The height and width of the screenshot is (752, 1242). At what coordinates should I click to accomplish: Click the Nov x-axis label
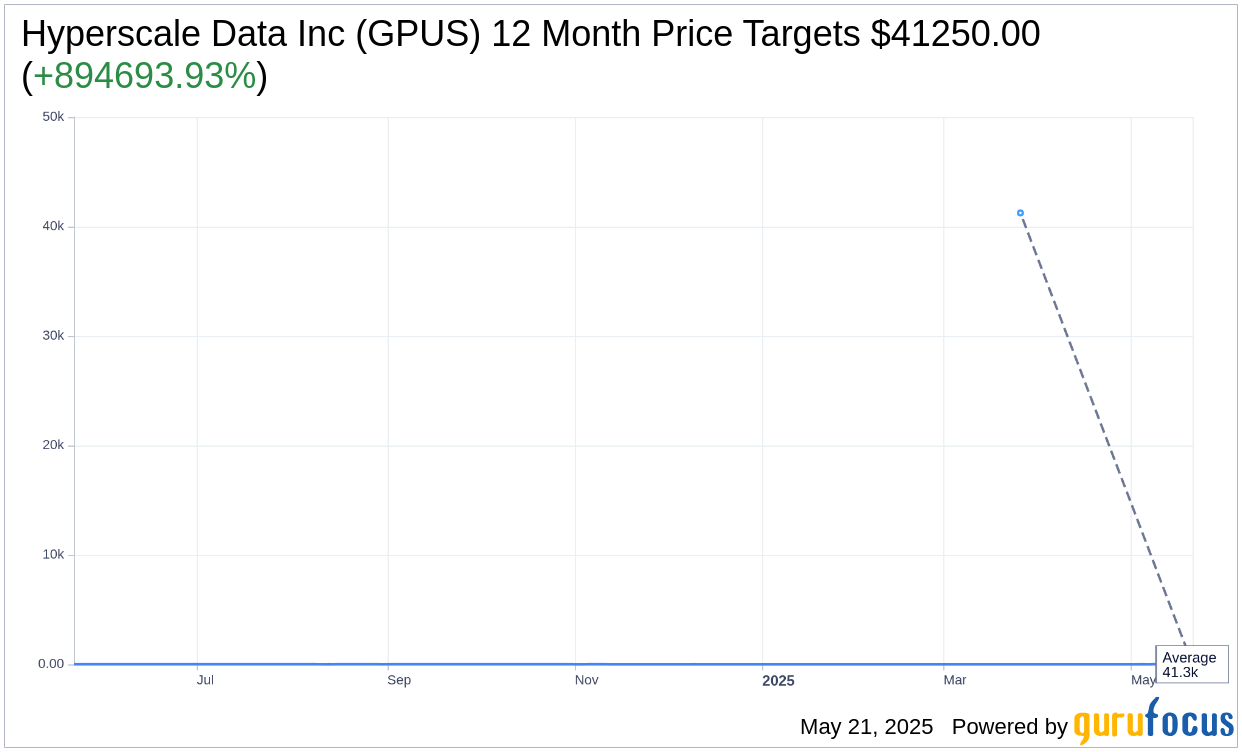point(586,680)
